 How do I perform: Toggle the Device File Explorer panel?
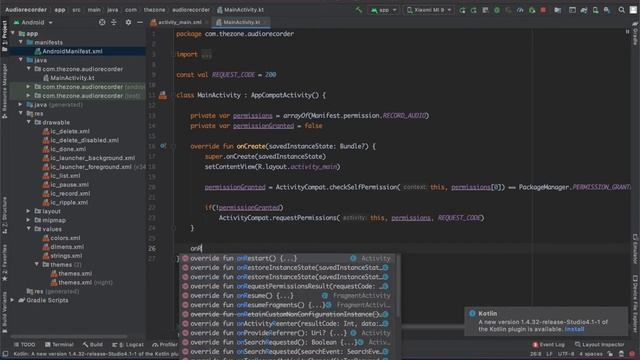[x=636, y=303]
